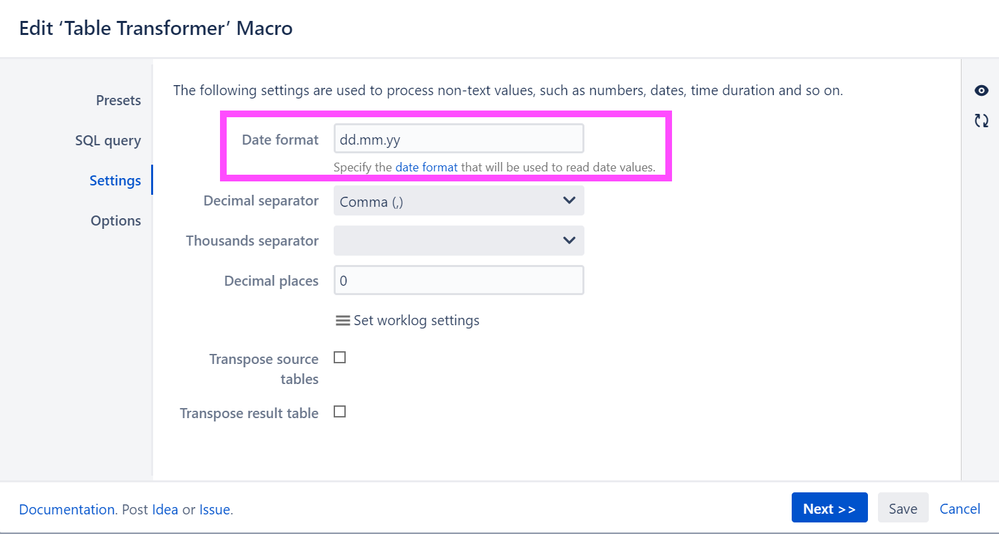
Task: Switch to the Presets tab
Action: 119,101
